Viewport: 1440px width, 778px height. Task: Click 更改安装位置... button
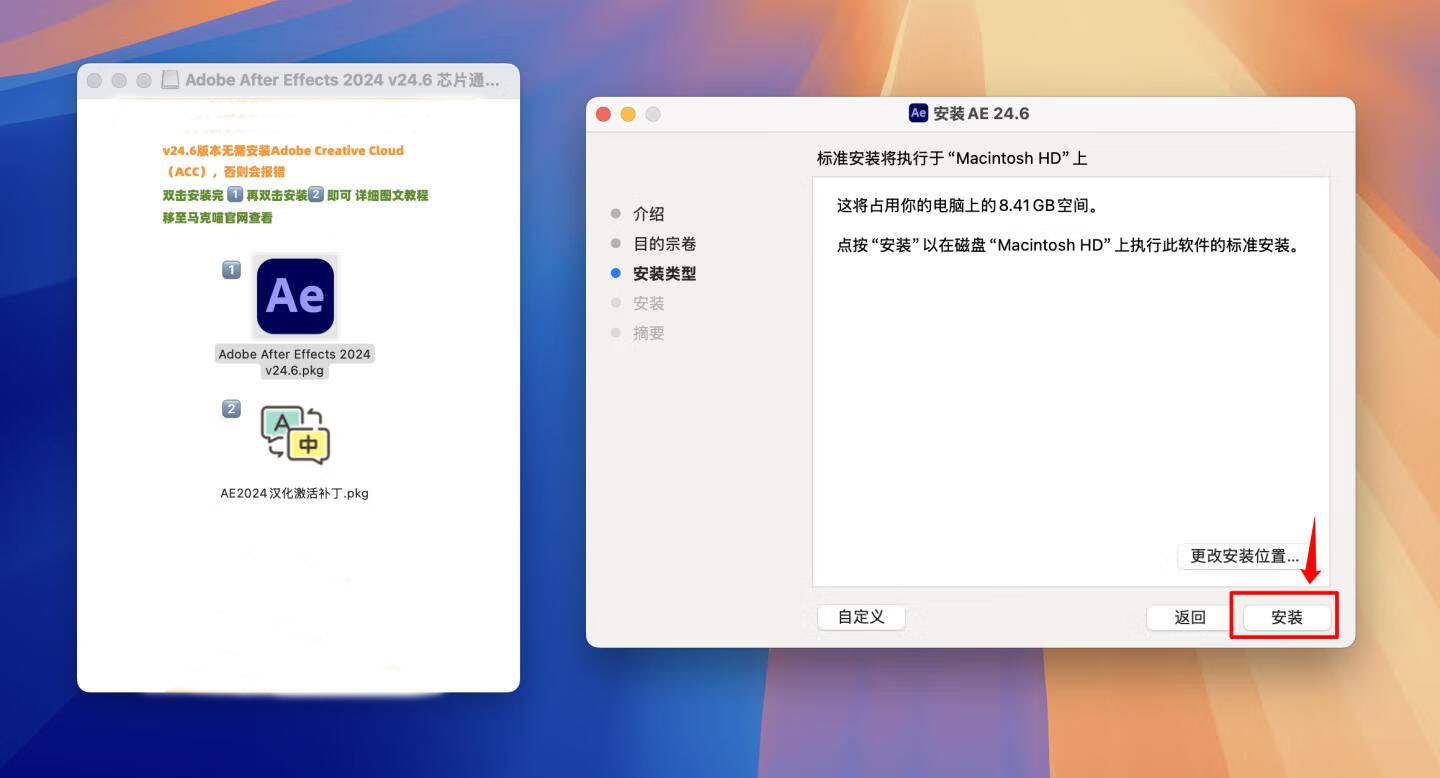[x=1244, y=555]
